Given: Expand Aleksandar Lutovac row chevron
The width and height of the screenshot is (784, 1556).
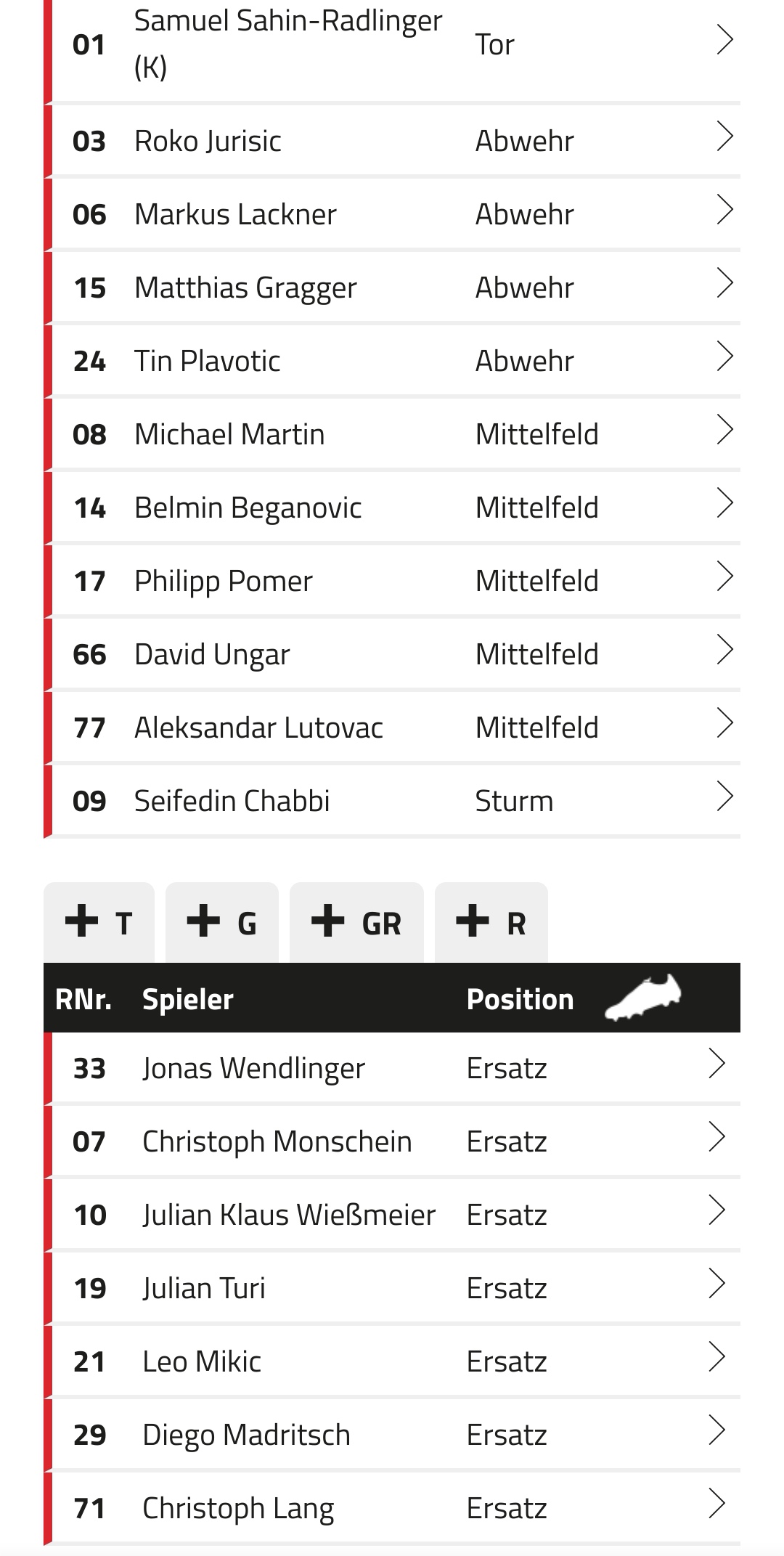Looking at the screenshot, I should tap(724, 723).
